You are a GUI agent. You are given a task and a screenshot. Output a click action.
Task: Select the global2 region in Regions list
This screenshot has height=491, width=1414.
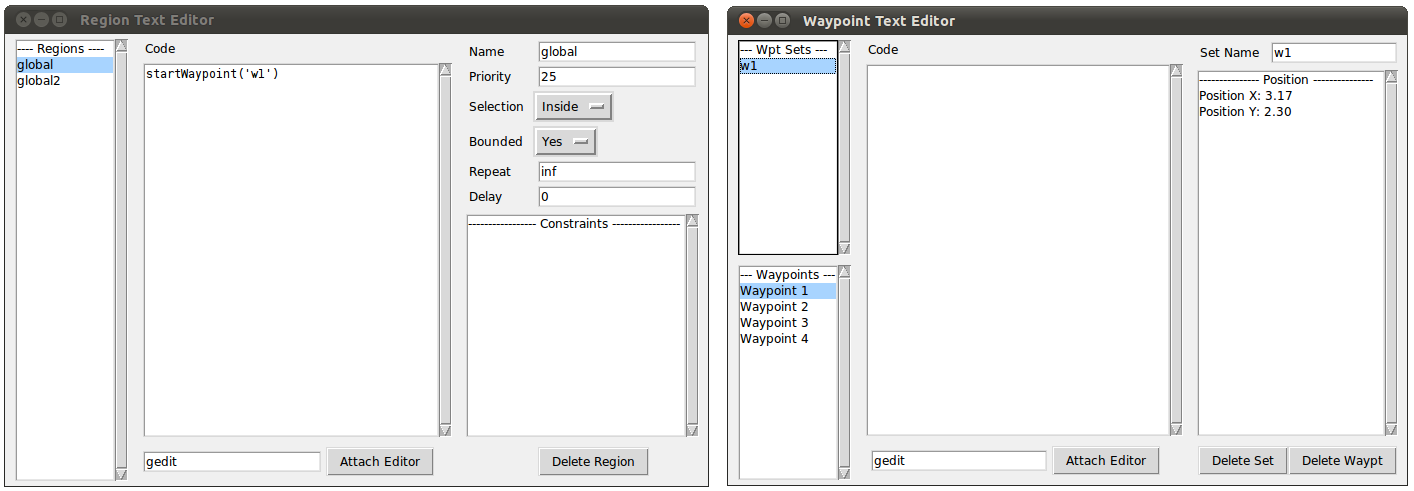[x=65, y=81]
